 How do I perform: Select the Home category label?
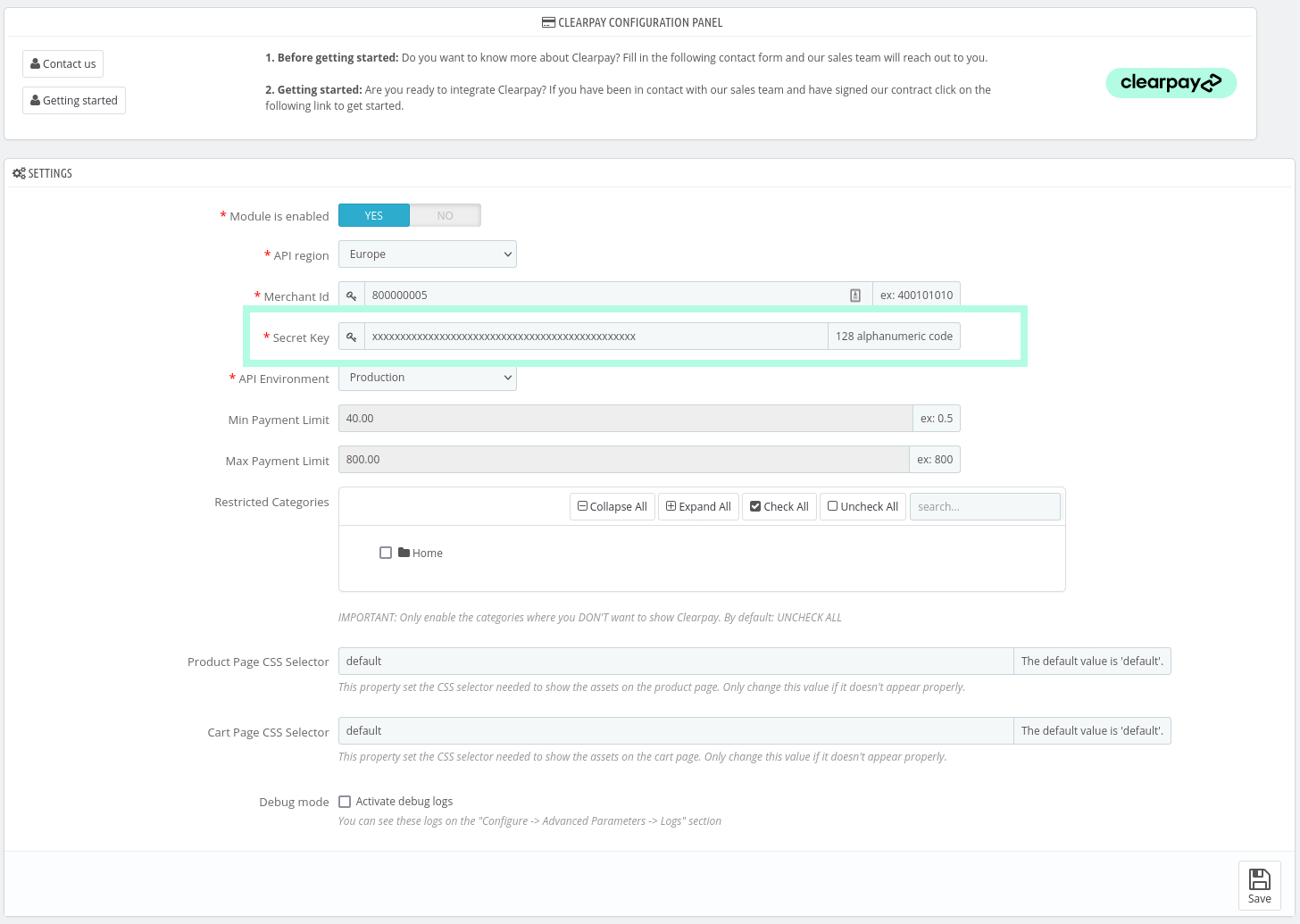[x=428, y=554]
